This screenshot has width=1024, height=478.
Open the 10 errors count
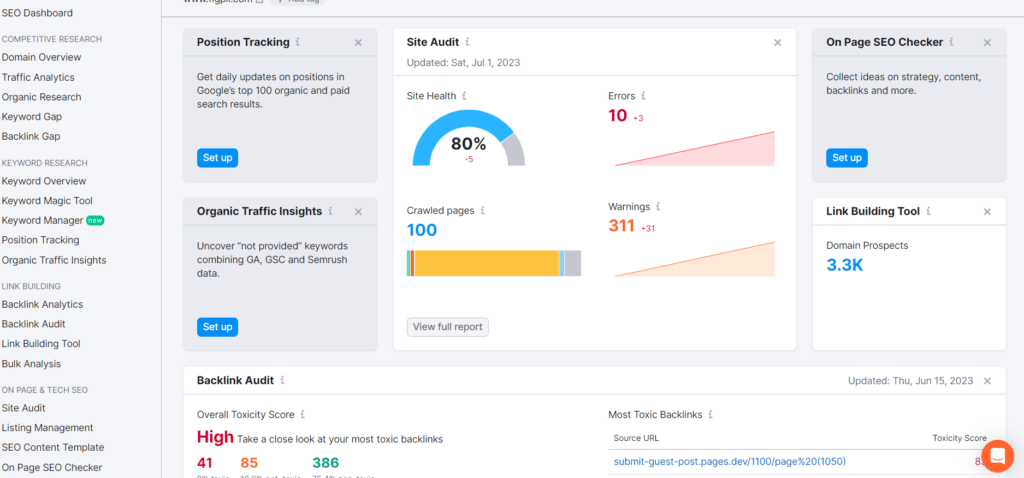coord(618,116)
